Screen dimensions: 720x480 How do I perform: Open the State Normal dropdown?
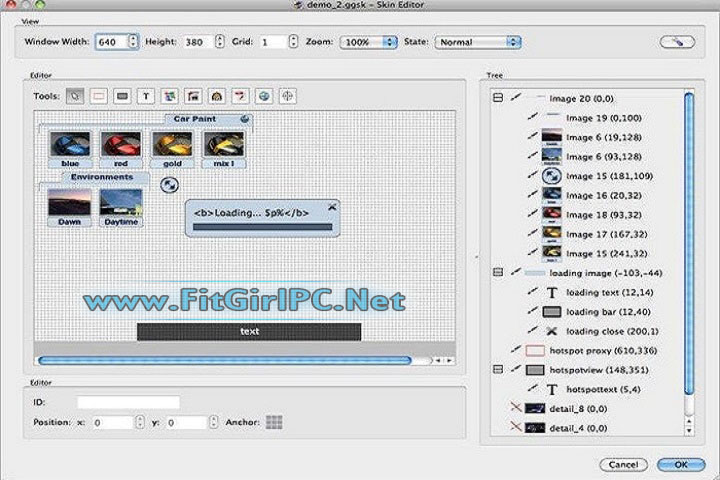coord(479,42)
